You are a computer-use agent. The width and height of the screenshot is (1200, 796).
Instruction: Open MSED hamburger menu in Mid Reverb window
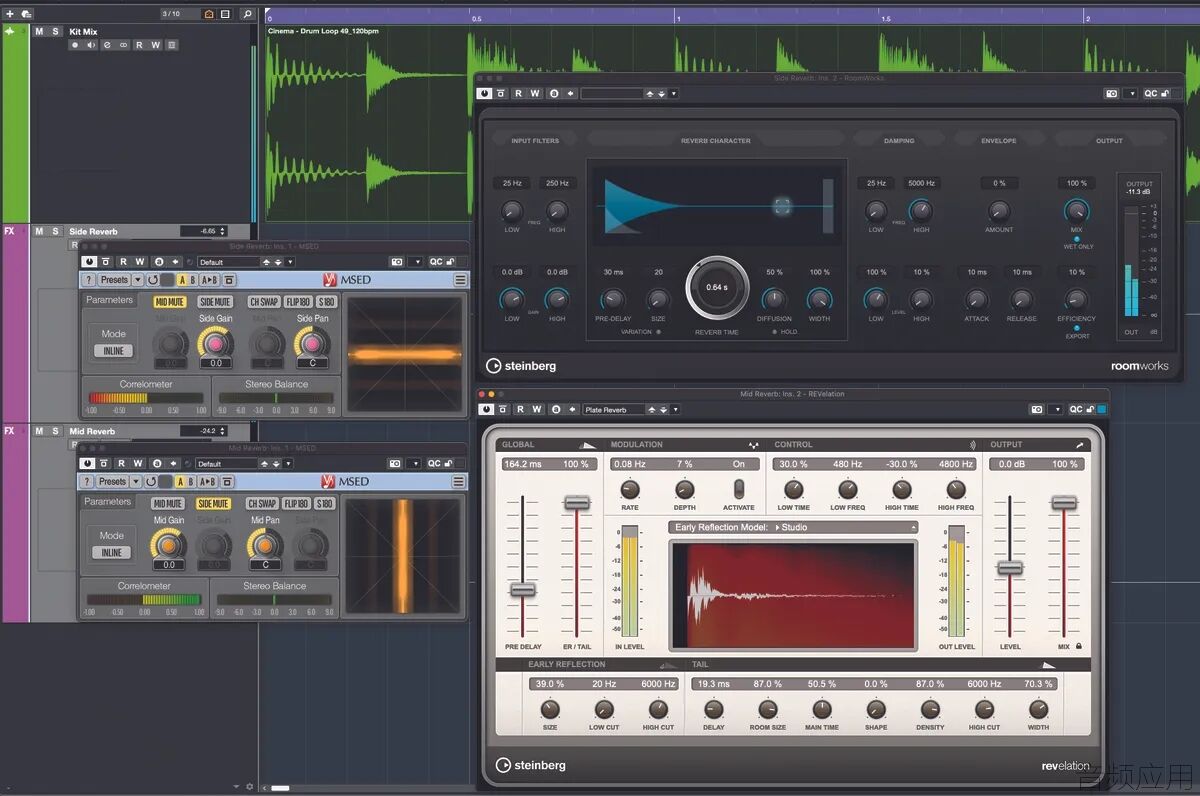pos(460,482)
